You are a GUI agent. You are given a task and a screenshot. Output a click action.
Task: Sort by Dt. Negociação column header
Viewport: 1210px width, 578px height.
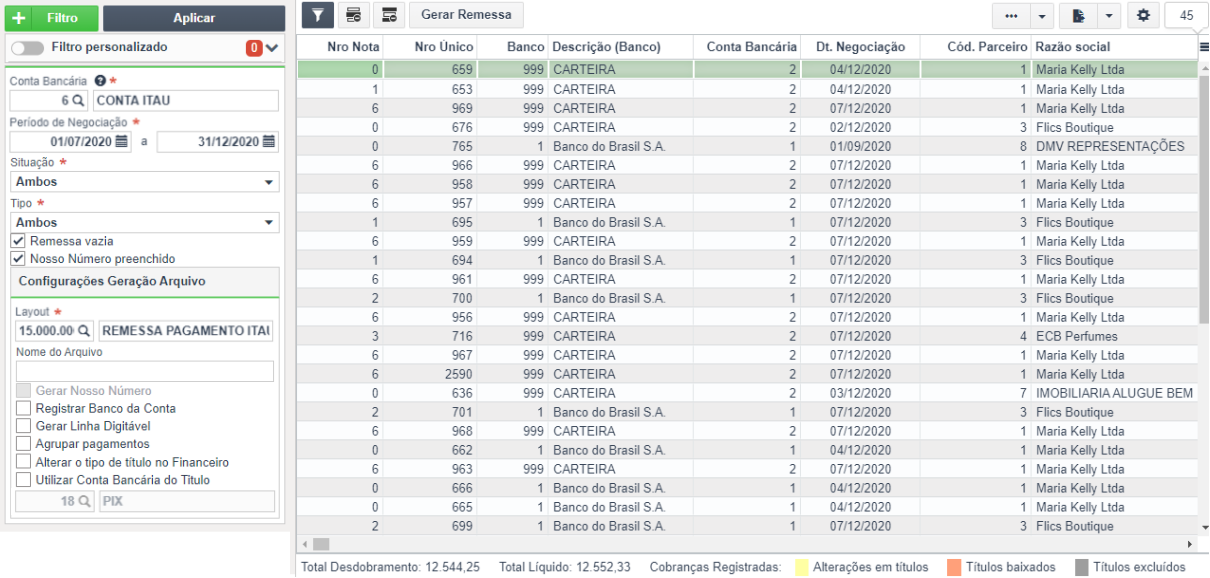click(x=860, y=47)
